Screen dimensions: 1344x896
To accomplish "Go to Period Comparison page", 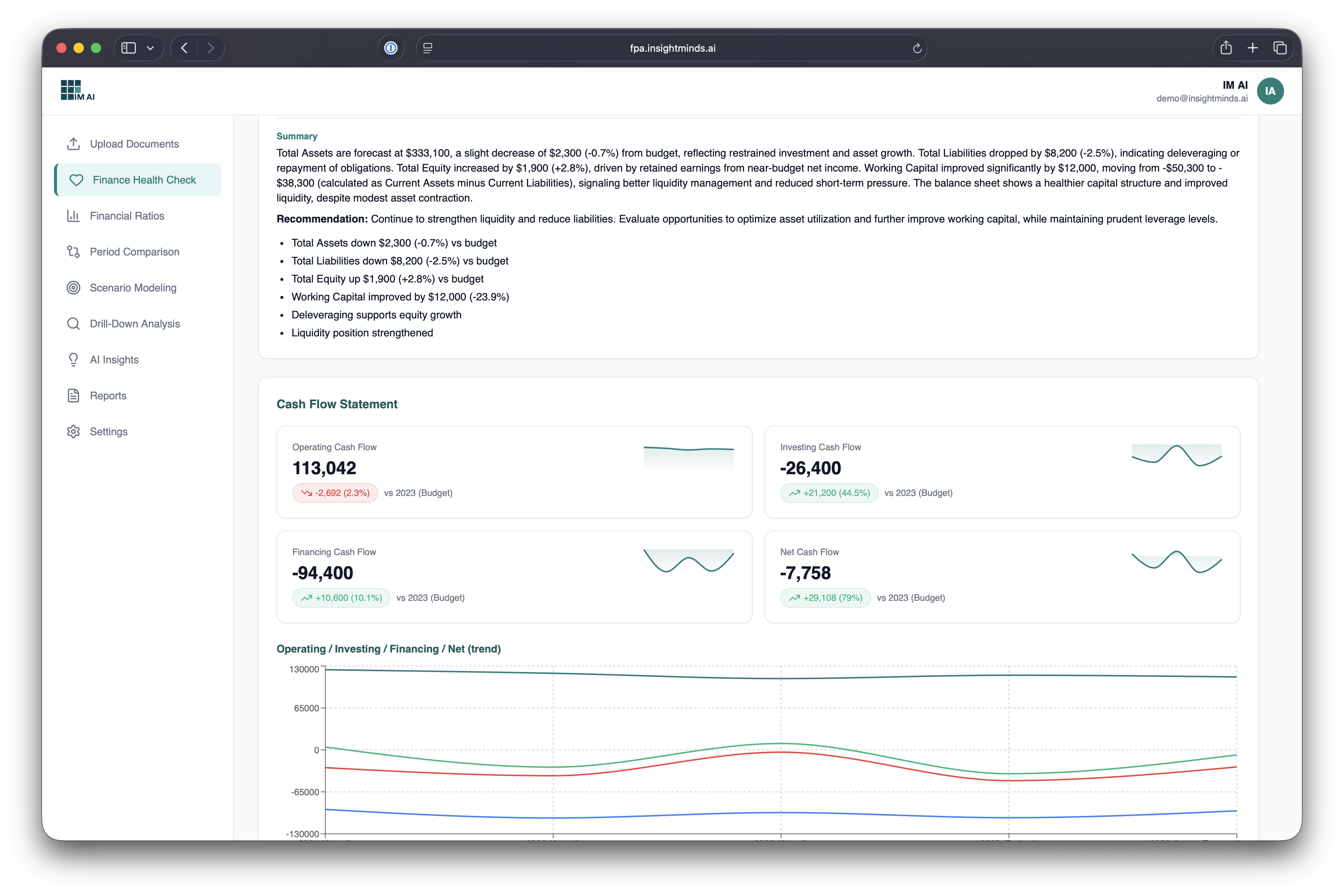I will 134,252.
